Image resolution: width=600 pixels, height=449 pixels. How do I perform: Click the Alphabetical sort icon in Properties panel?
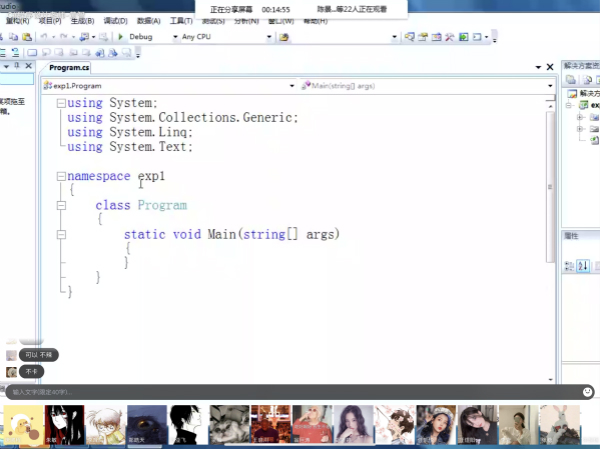click(584, 265)
